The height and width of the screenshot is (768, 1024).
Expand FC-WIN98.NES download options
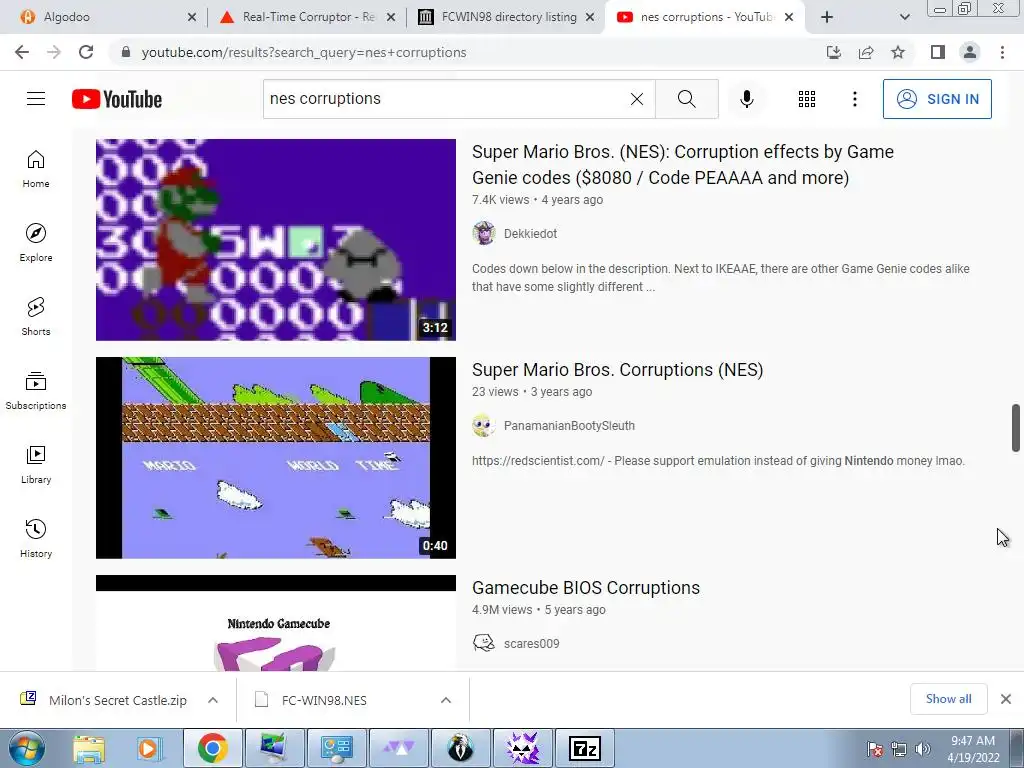point(446,700)
